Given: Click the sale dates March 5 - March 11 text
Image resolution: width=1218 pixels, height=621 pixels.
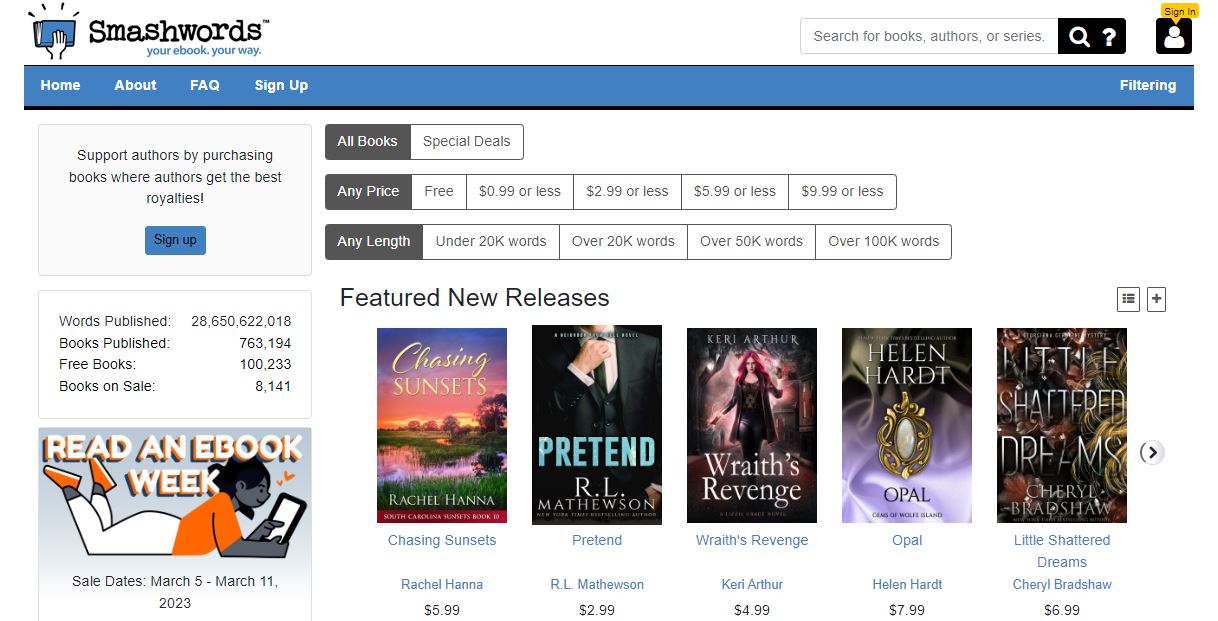Looking at the screenshot, I should [x=175, y=592].
